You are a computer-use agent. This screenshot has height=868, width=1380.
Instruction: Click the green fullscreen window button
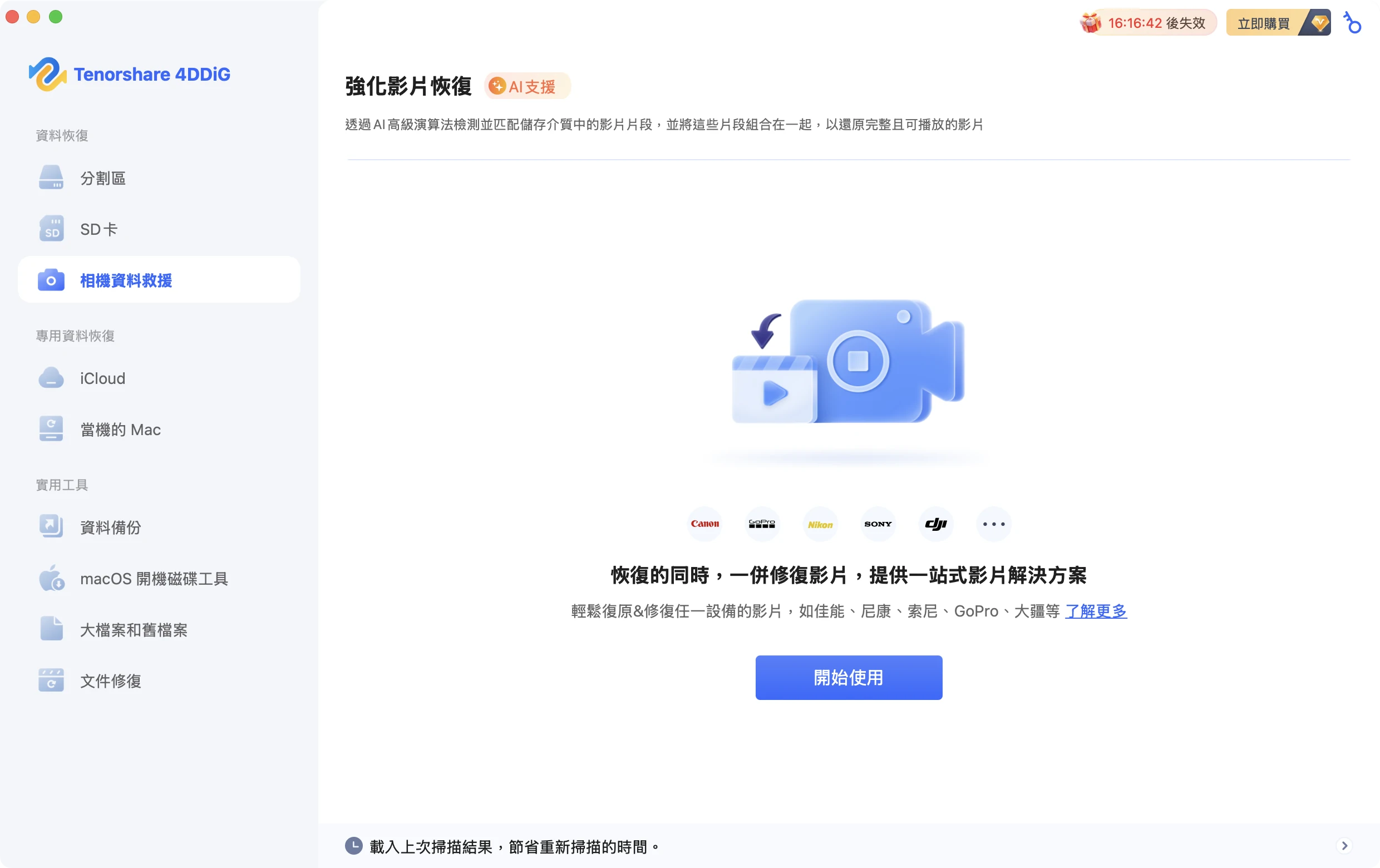(x=56, y=17)
